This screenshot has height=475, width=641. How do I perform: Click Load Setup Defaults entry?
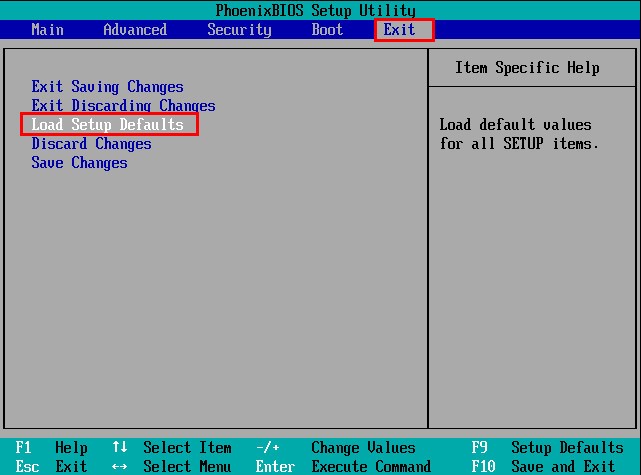click(108, 125)
